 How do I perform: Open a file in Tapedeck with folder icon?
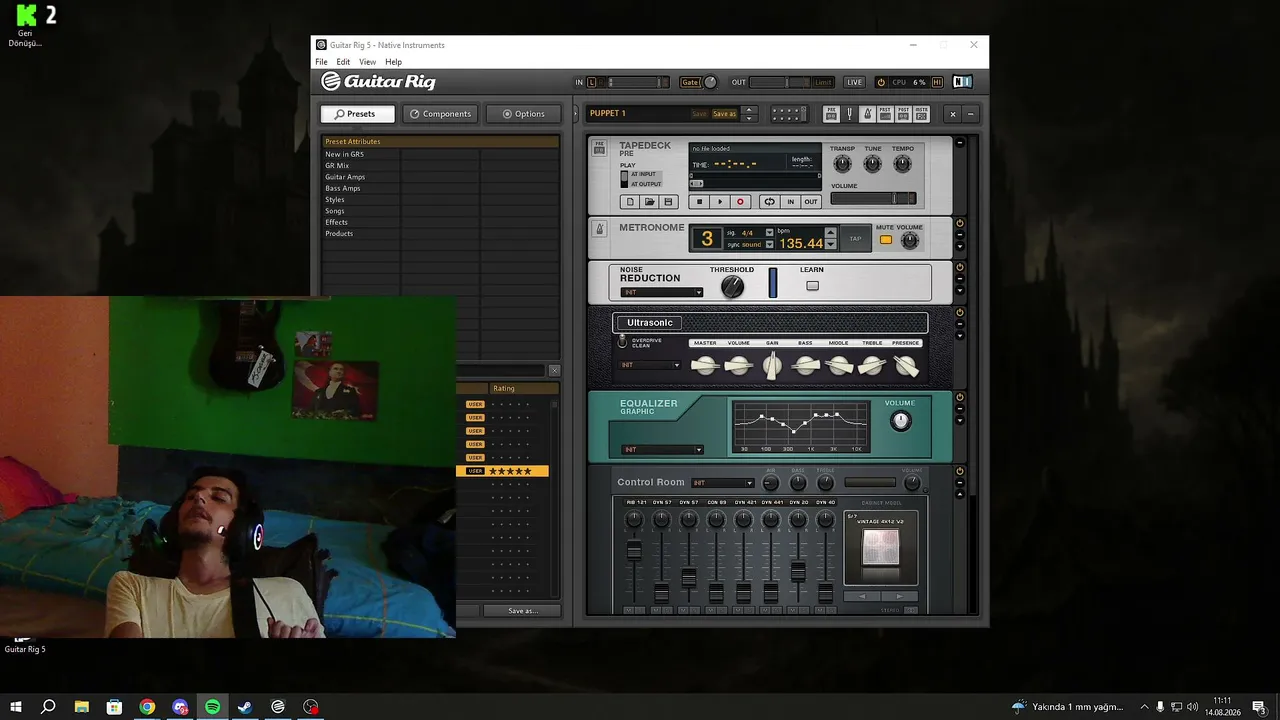pyautogui.click(x=649, y=202)
